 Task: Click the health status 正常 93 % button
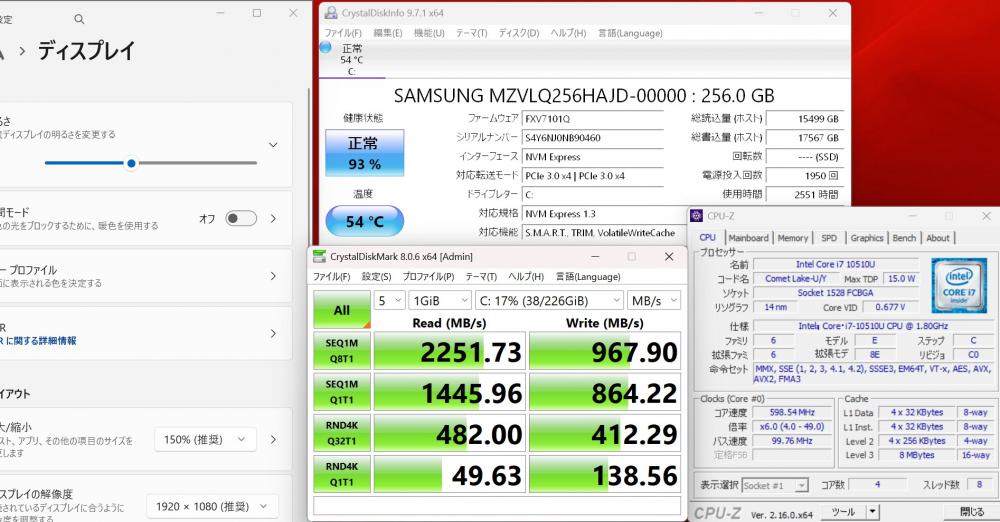(364, 153)
